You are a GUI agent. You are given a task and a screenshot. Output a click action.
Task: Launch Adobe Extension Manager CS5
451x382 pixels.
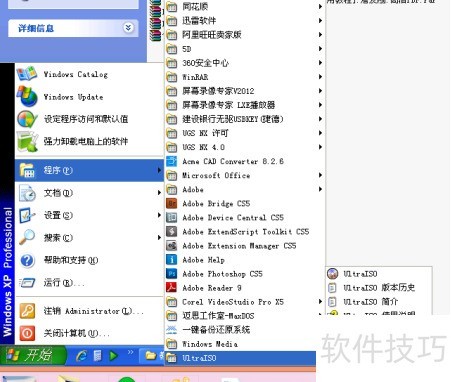coord(244,246)
